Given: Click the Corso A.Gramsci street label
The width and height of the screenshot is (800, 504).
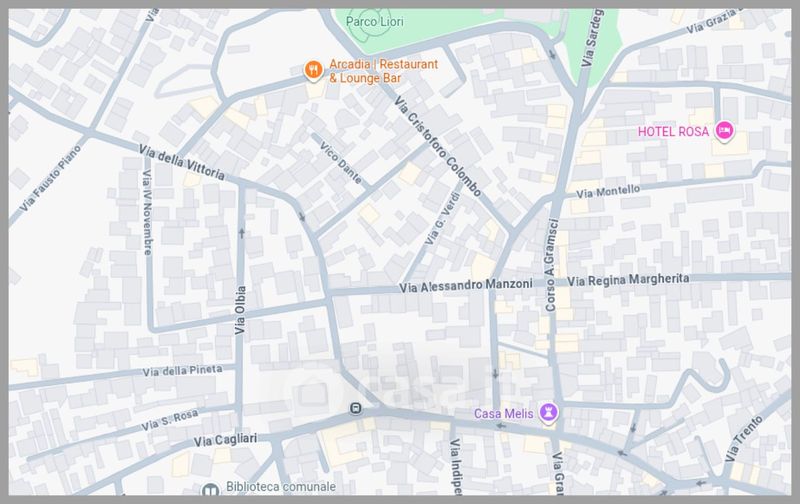Looking at the screenshot, I should point(550,265).
